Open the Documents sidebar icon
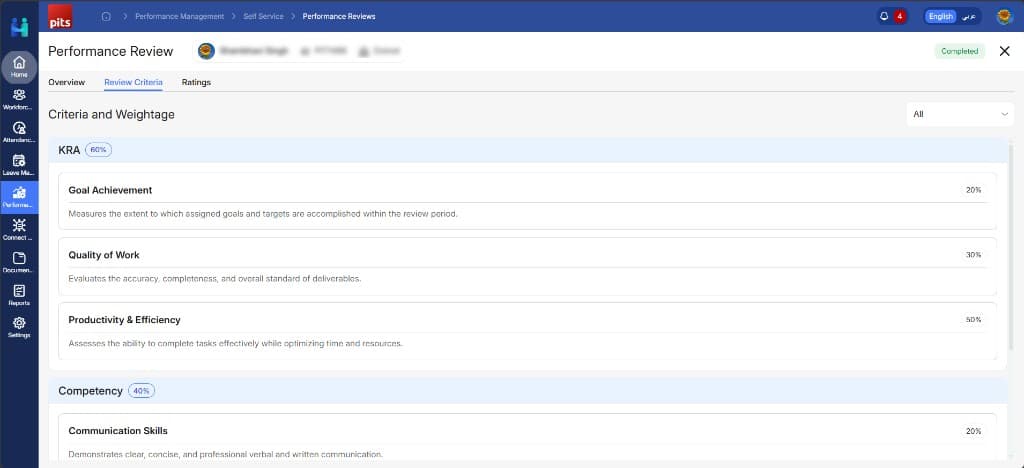Viewport: 1024px width, 468px height. (19, 262)
